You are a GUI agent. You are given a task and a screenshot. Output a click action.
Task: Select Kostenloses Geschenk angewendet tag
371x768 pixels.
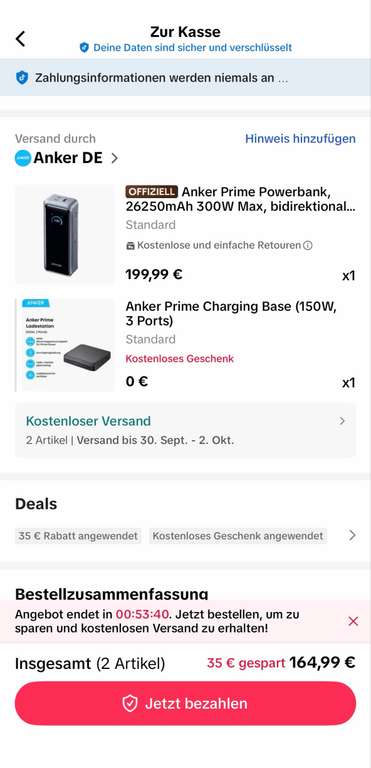(x=238, y=536)
